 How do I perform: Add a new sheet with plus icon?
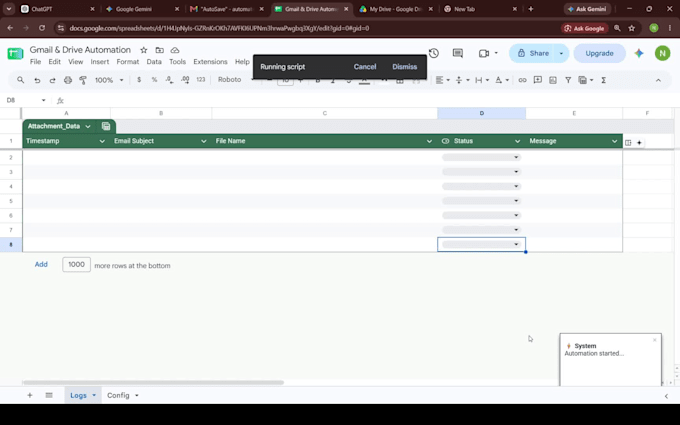29,395
